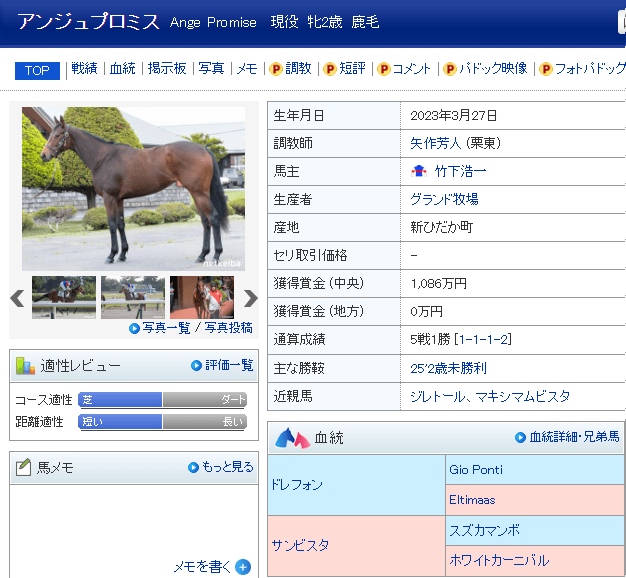This screenshot has width=626, height=578.
Task: Click the premium P icon beside コメント
Action: pos(384,69)
